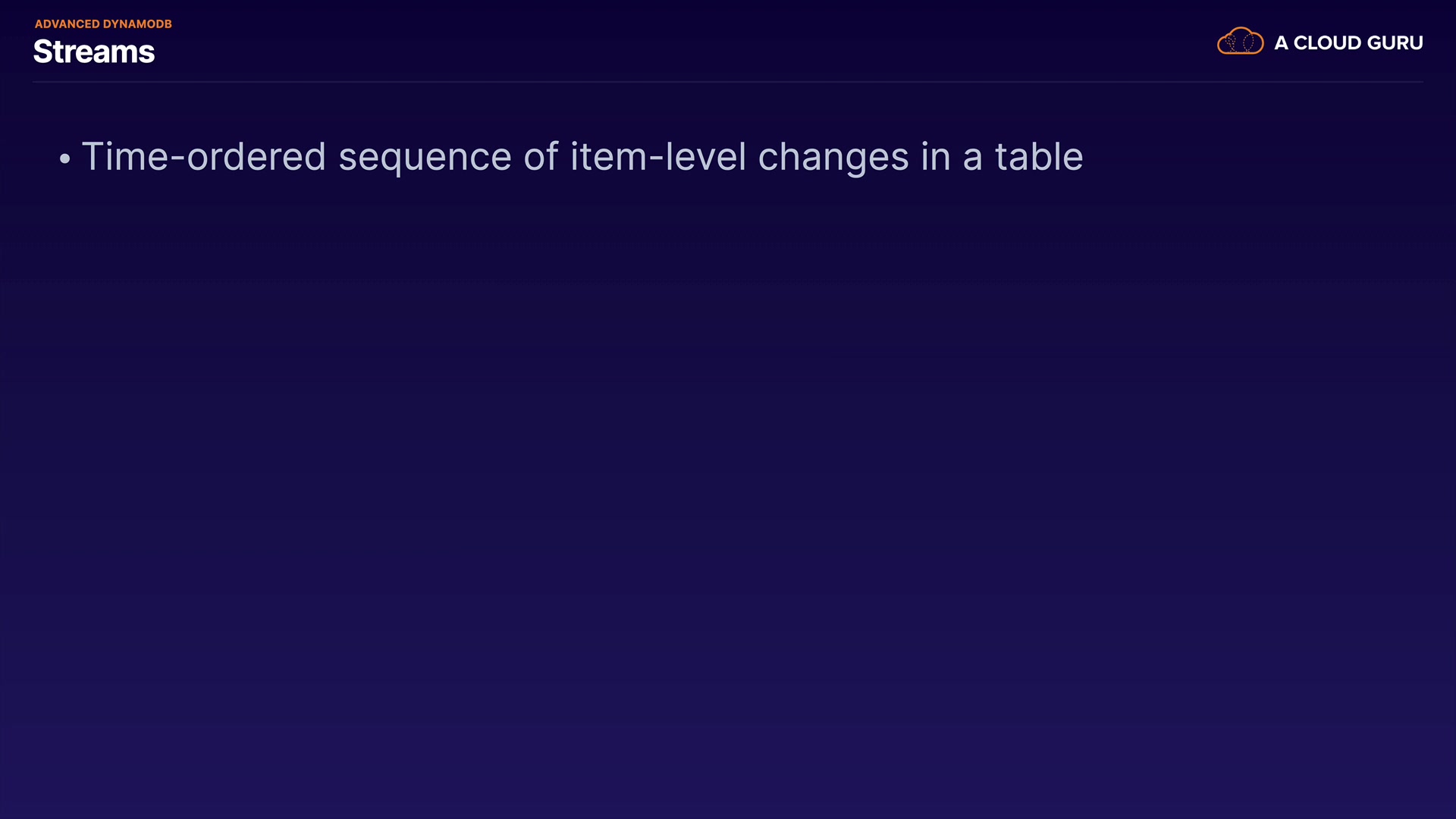Click the word "item-level" in the bullet
The height and width of the screenshot is (819, 1456).
pos(657,157)
